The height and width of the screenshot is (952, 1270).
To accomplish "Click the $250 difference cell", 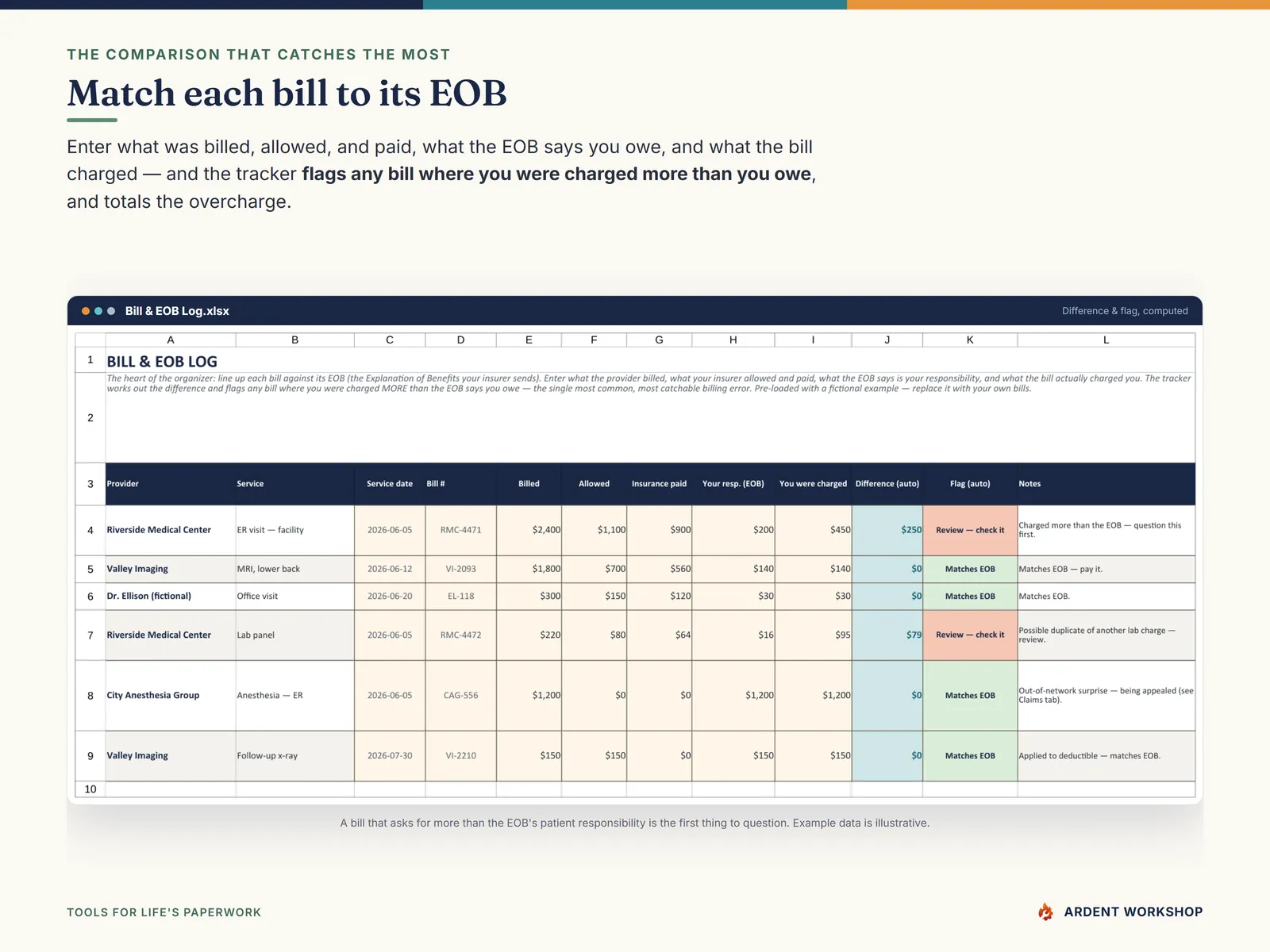I will click(x=887, y=530).
